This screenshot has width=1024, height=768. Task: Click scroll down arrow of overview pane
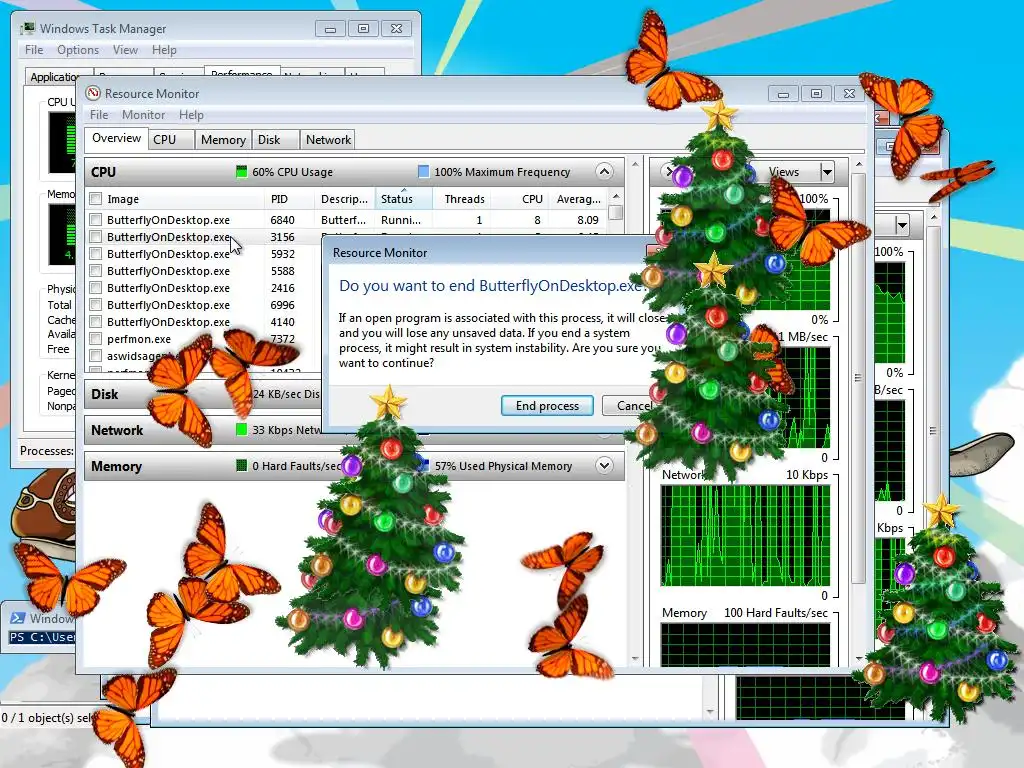[635, 659]
